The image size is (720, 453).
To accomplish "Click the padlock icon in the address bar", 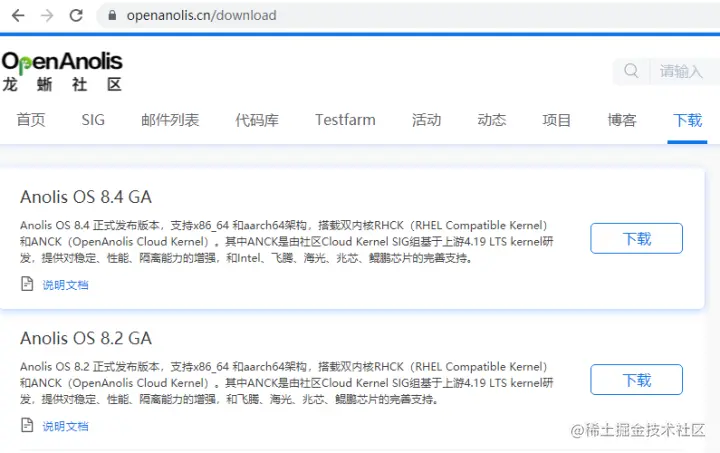I will coord(112,16).
